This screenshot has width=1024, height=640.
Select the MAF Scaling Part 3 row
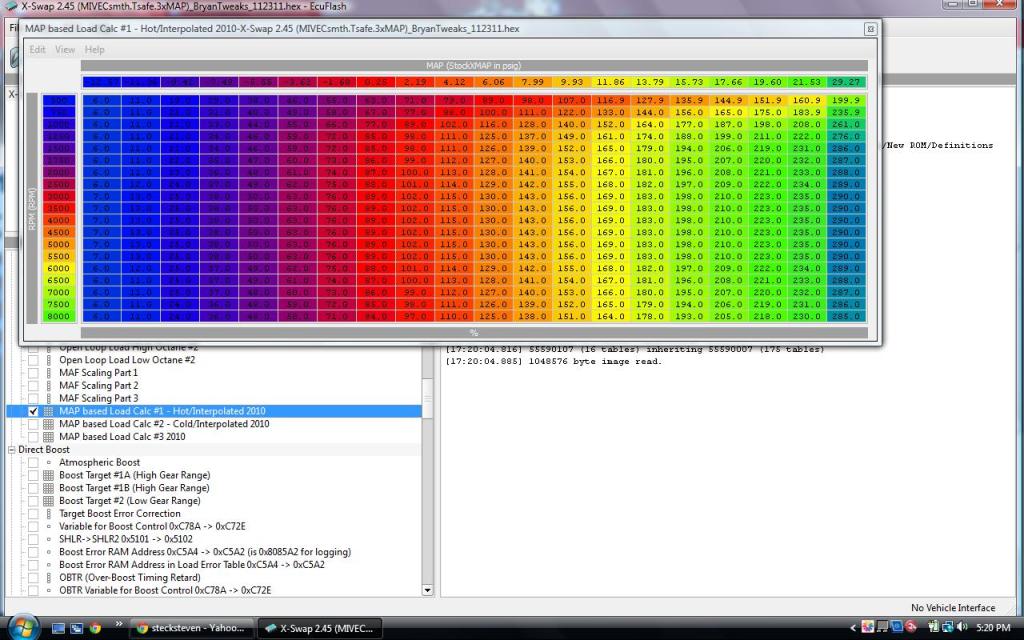click(99, 398)
